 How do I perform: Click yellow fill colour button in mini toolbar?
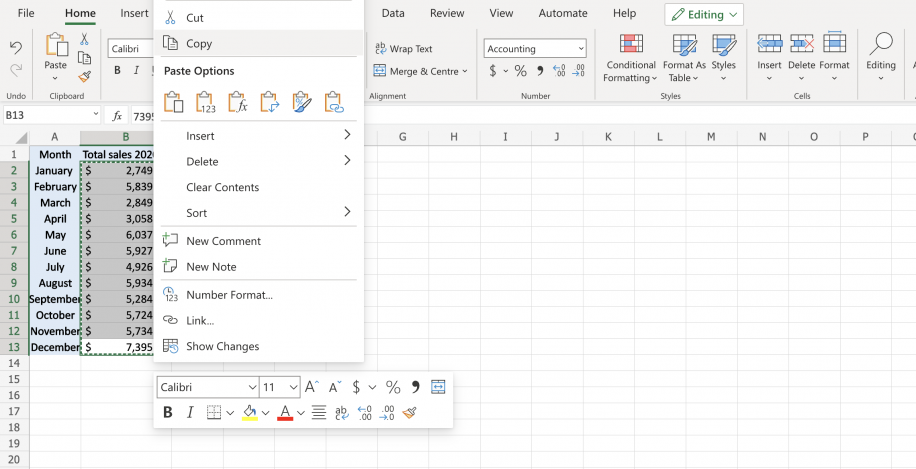pos(250,413)
